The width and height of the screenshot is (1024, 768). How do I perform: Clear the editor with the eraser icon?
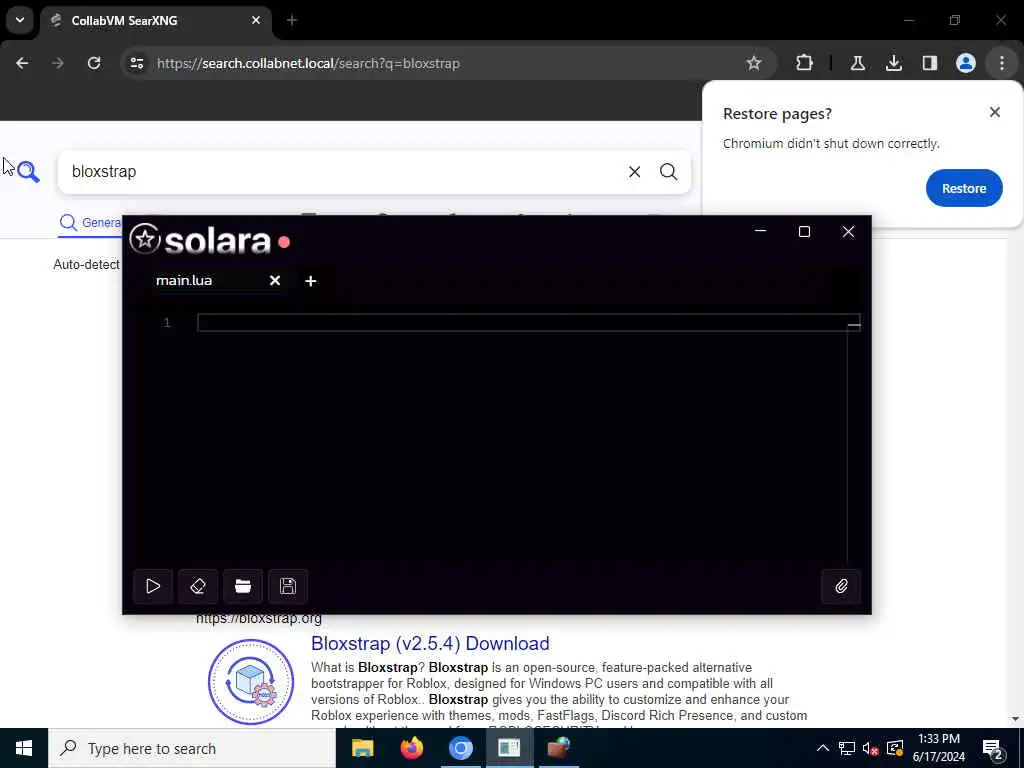click(x=198, y=586)
